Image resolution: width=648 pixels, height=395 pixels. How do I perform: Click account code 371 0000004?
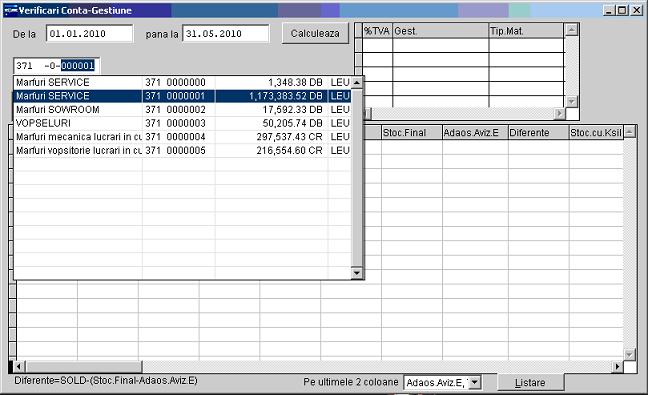click(x=175, y=137)
